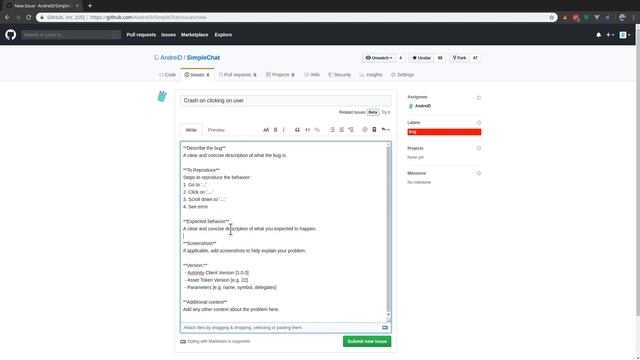Focus the issue title field

pos(286,100)
